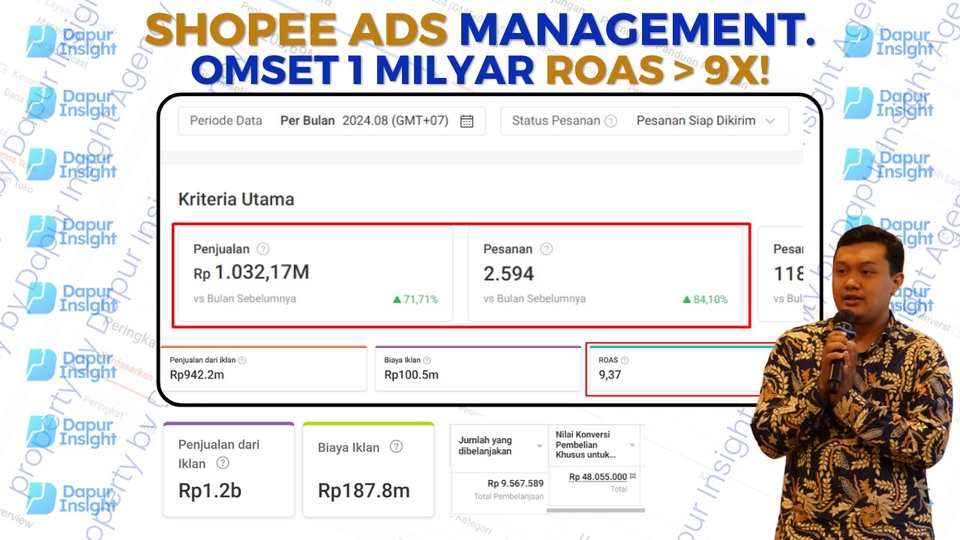
Task: Click the Periode Data label
Action: click(x=226, y=121)
